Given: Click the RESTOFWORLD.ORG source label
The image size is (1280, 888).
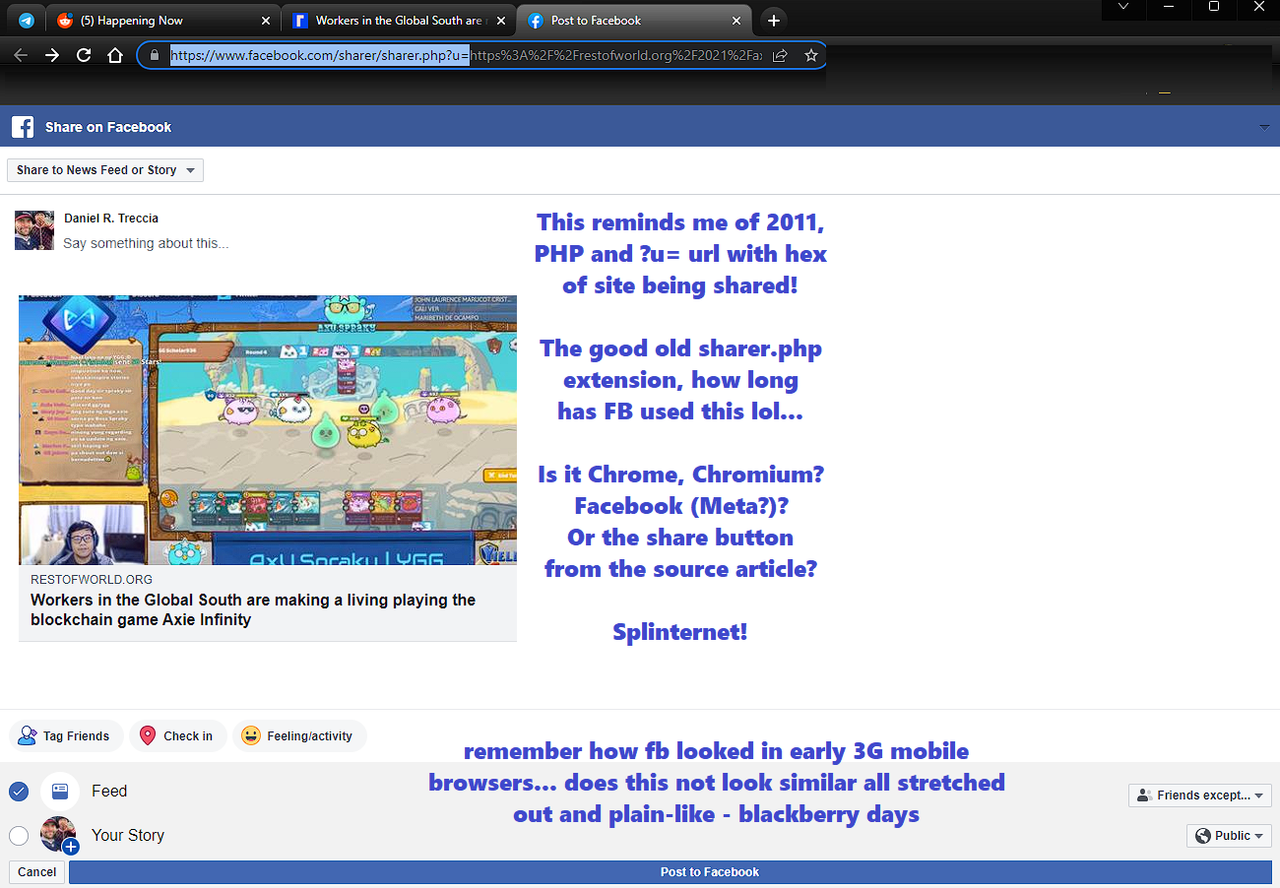Looking at the screenshot, I should [x=91, y=579].
